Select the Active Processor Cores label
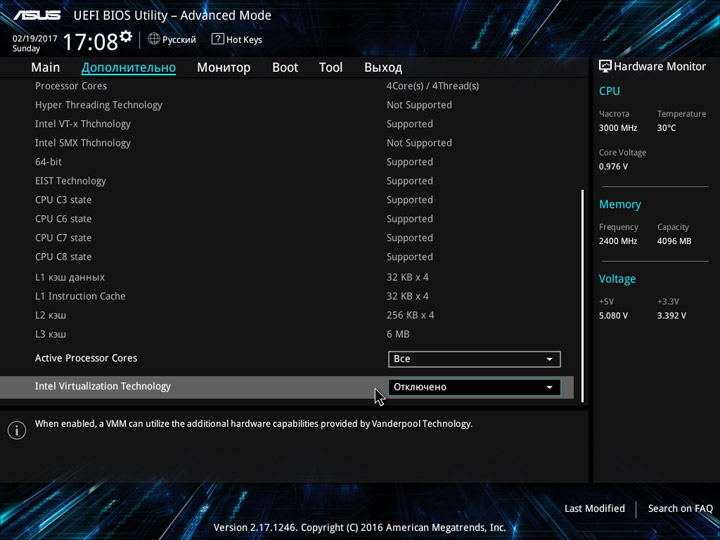720x540 pixels. click(86, 358)
